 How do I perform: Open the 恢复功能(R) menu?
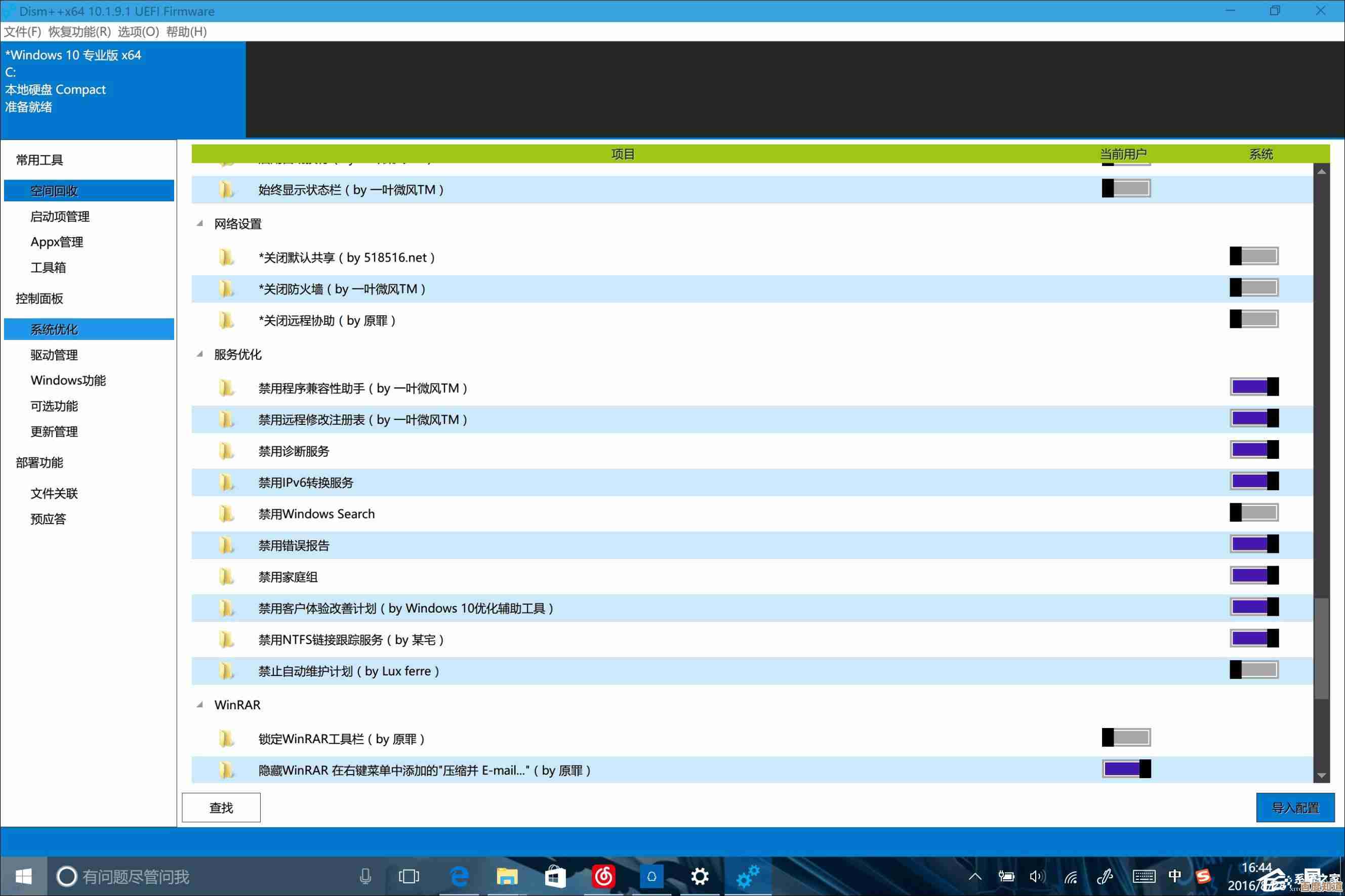79,31
